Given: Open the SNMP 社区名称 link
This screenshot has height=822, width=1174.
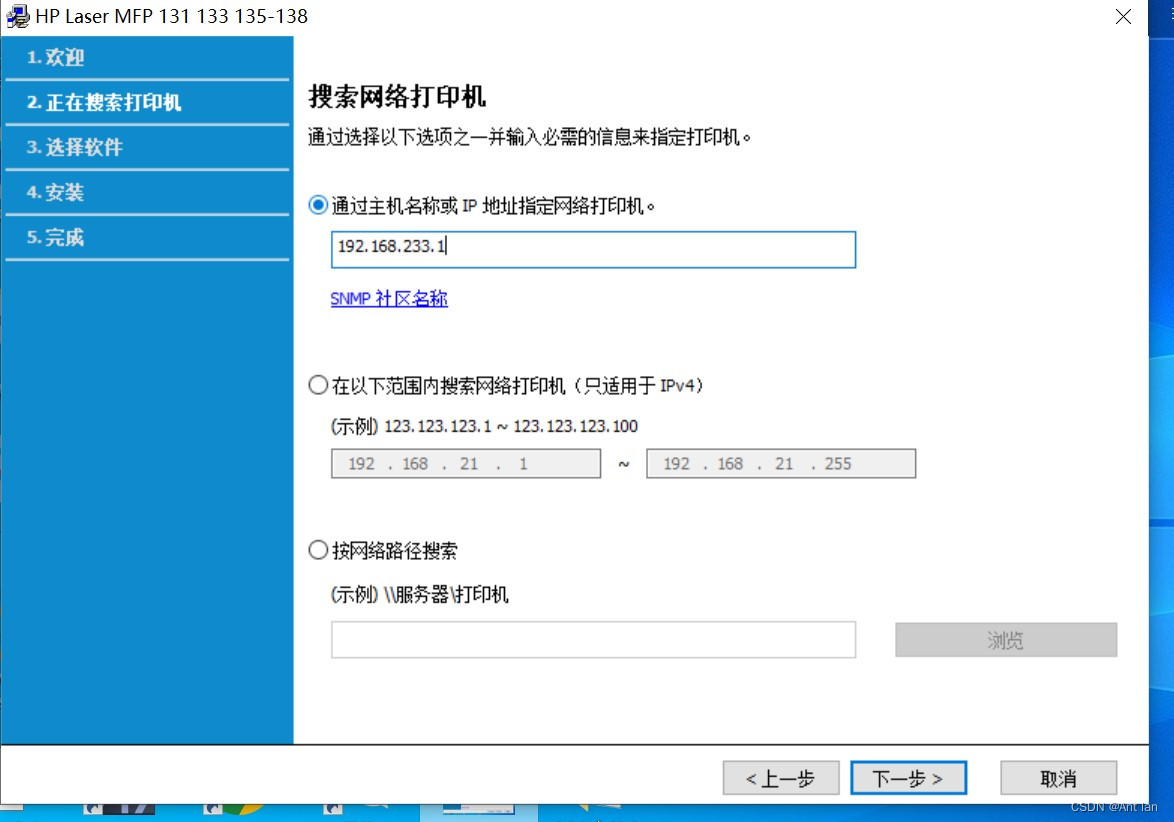Looking at the screenshot, I should [x=389, y=299].
